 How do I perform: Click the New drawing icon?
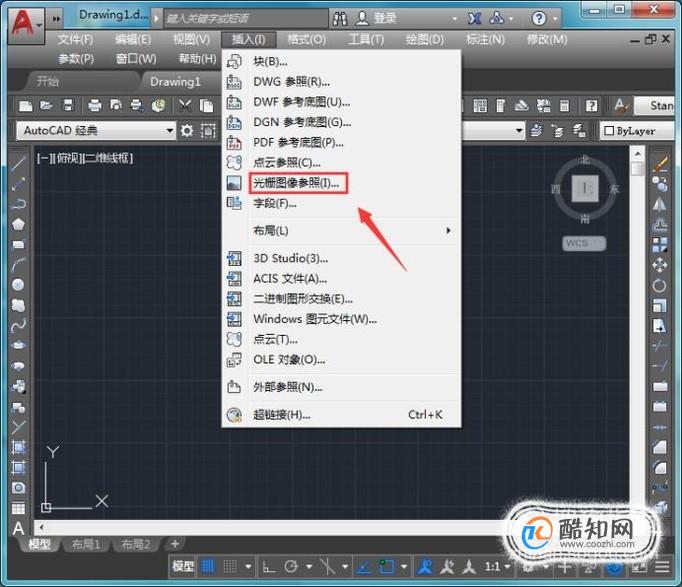click(x=26, y=105)
